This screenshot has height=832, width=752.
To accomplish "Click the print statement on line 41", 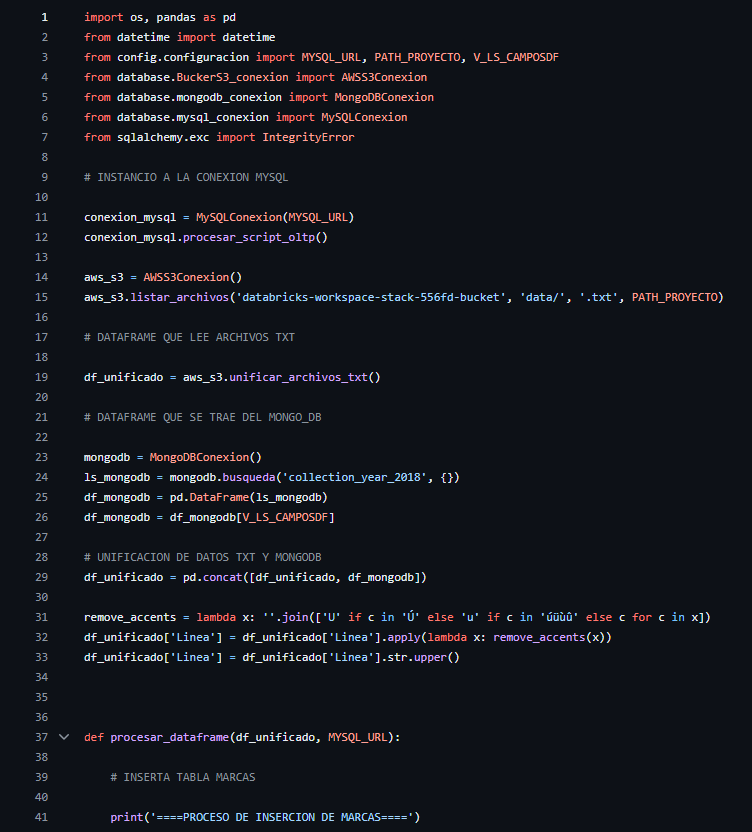I will 126,817.
